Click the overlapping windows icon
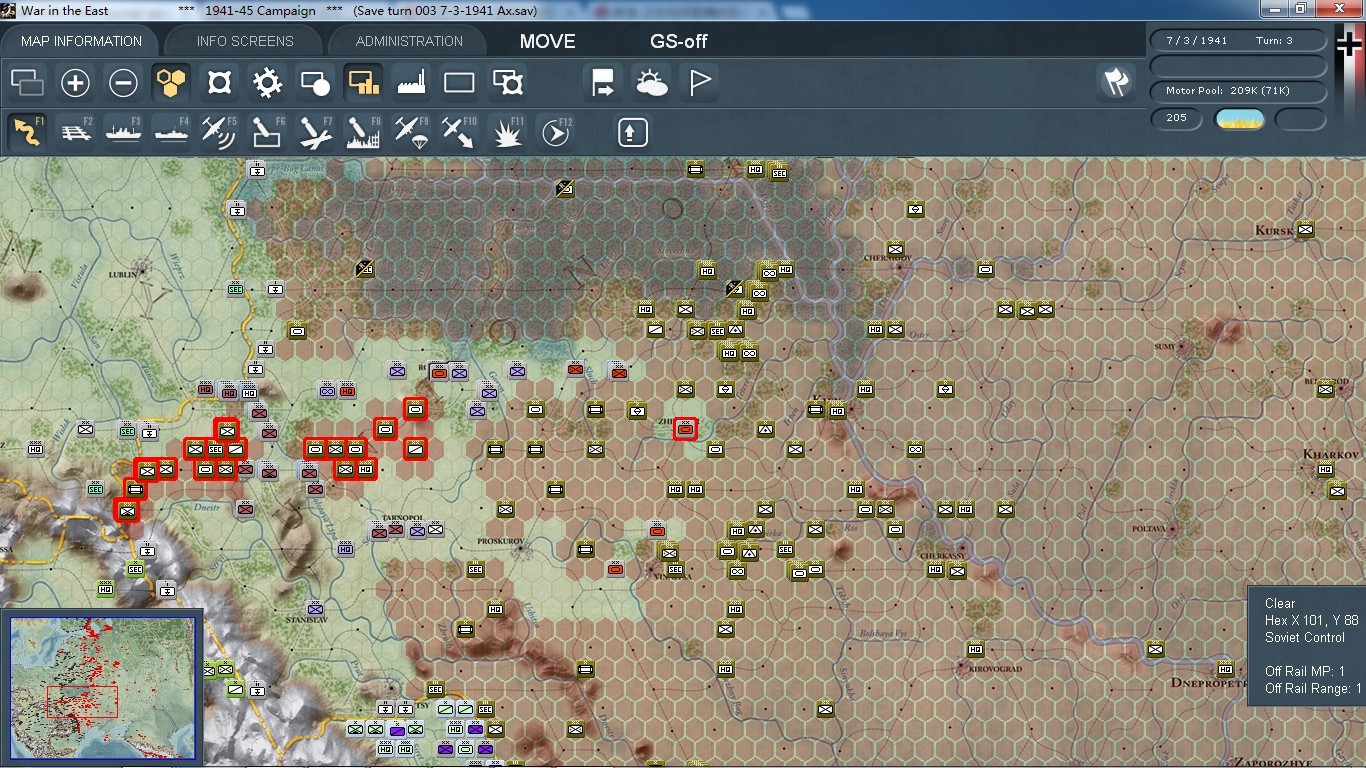Image resolution: width=1366 pixels, height=768 pixels. [x=28, y=83]
